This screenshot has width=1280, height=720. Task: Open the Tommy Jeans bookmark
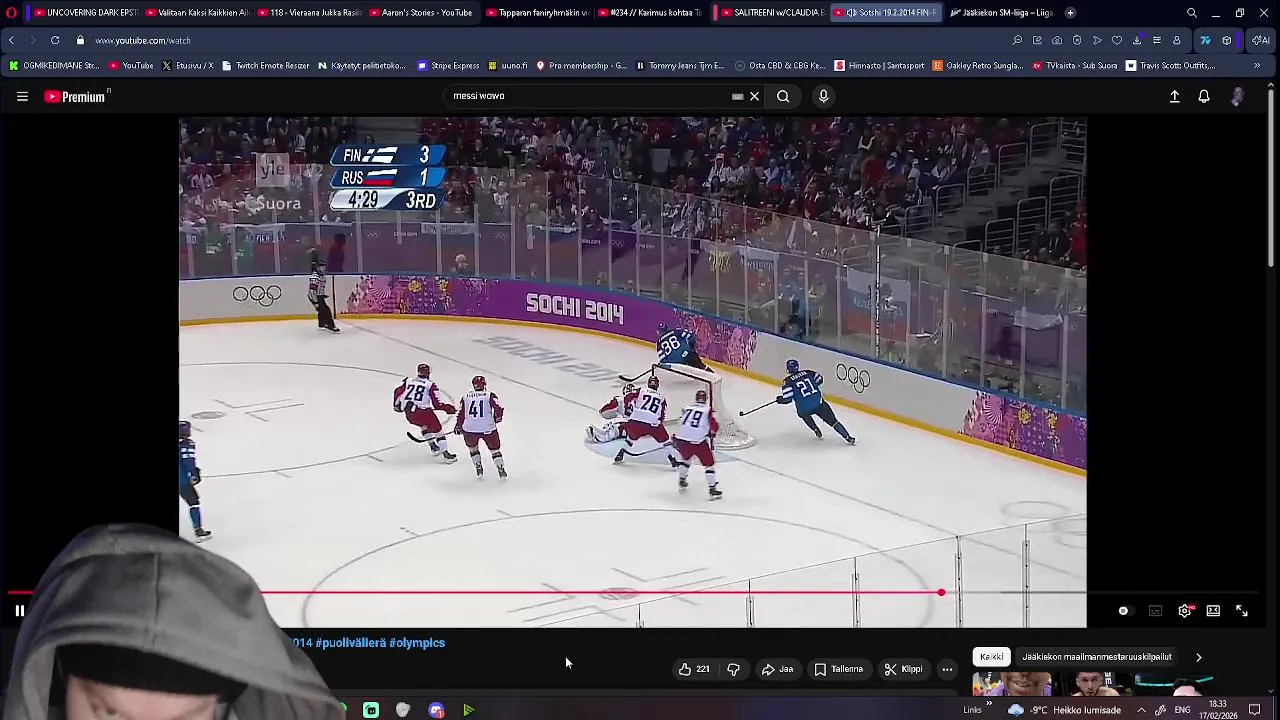(679, 65)
